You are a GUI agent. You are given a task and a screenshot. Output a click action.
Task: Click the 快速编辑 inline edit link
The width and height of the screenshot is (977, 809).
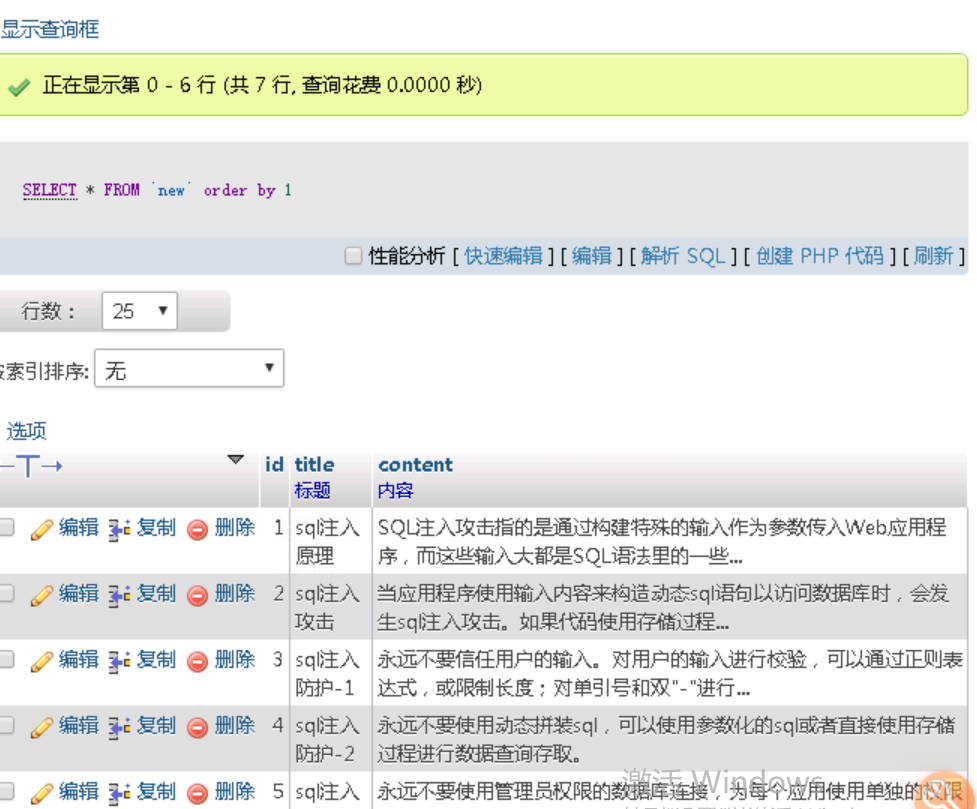click(x=503, y=256)
